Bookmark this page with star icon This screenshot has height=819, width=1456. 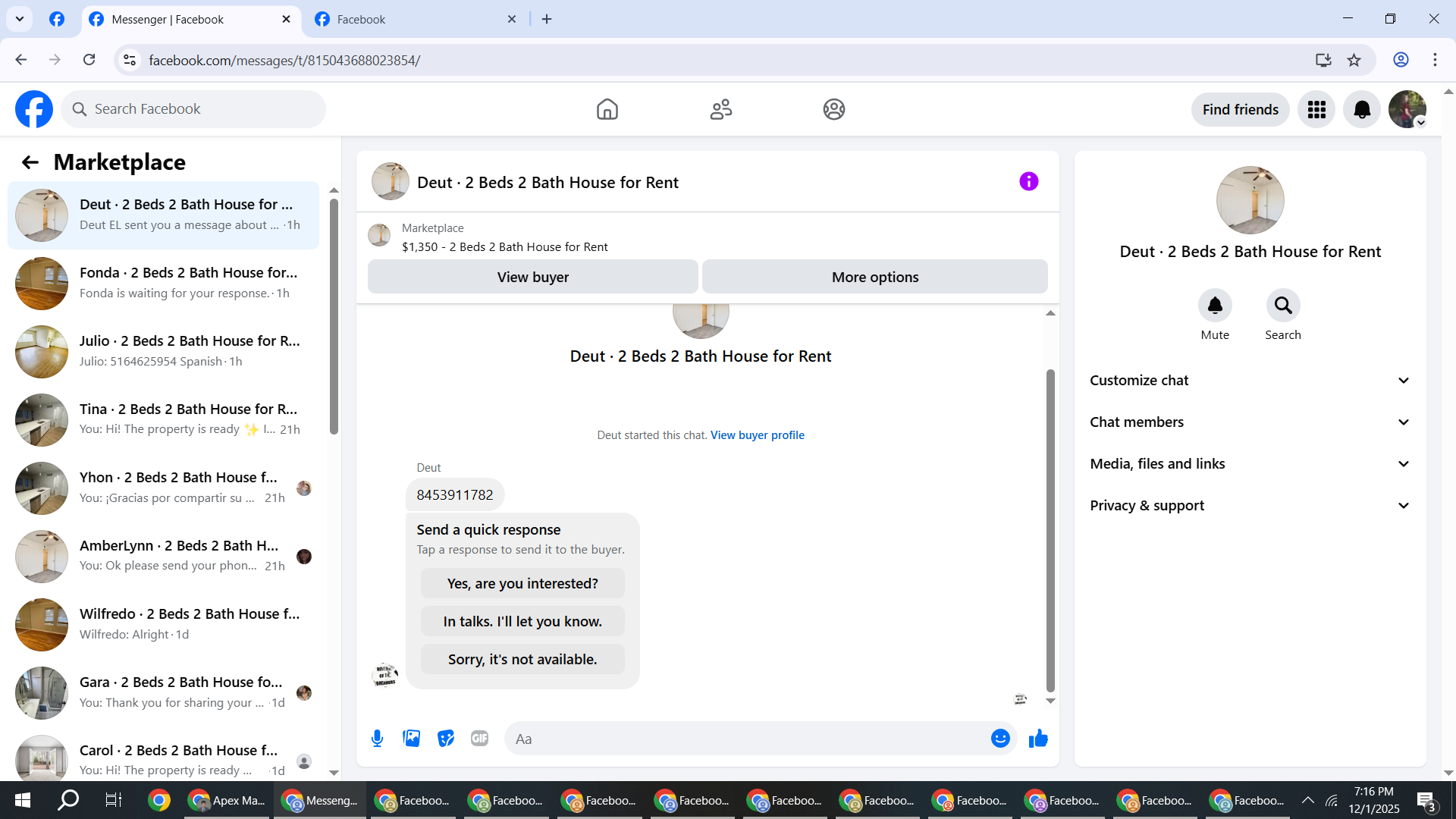point(1354,60)
